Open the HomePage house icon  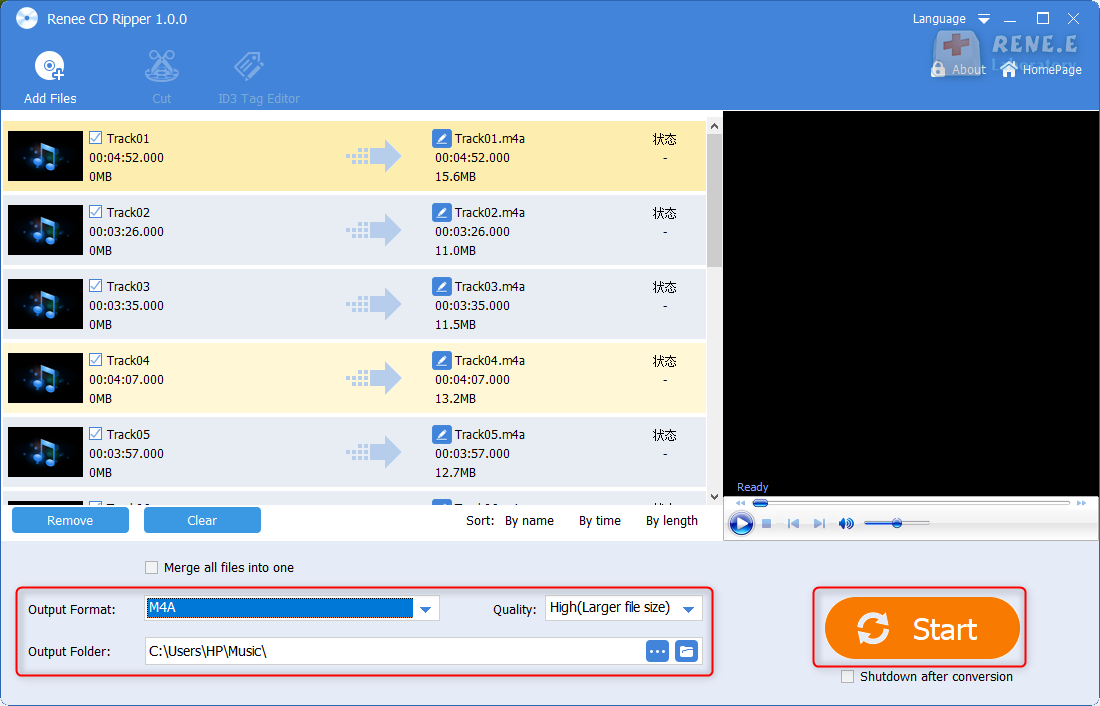point(1009,69)
